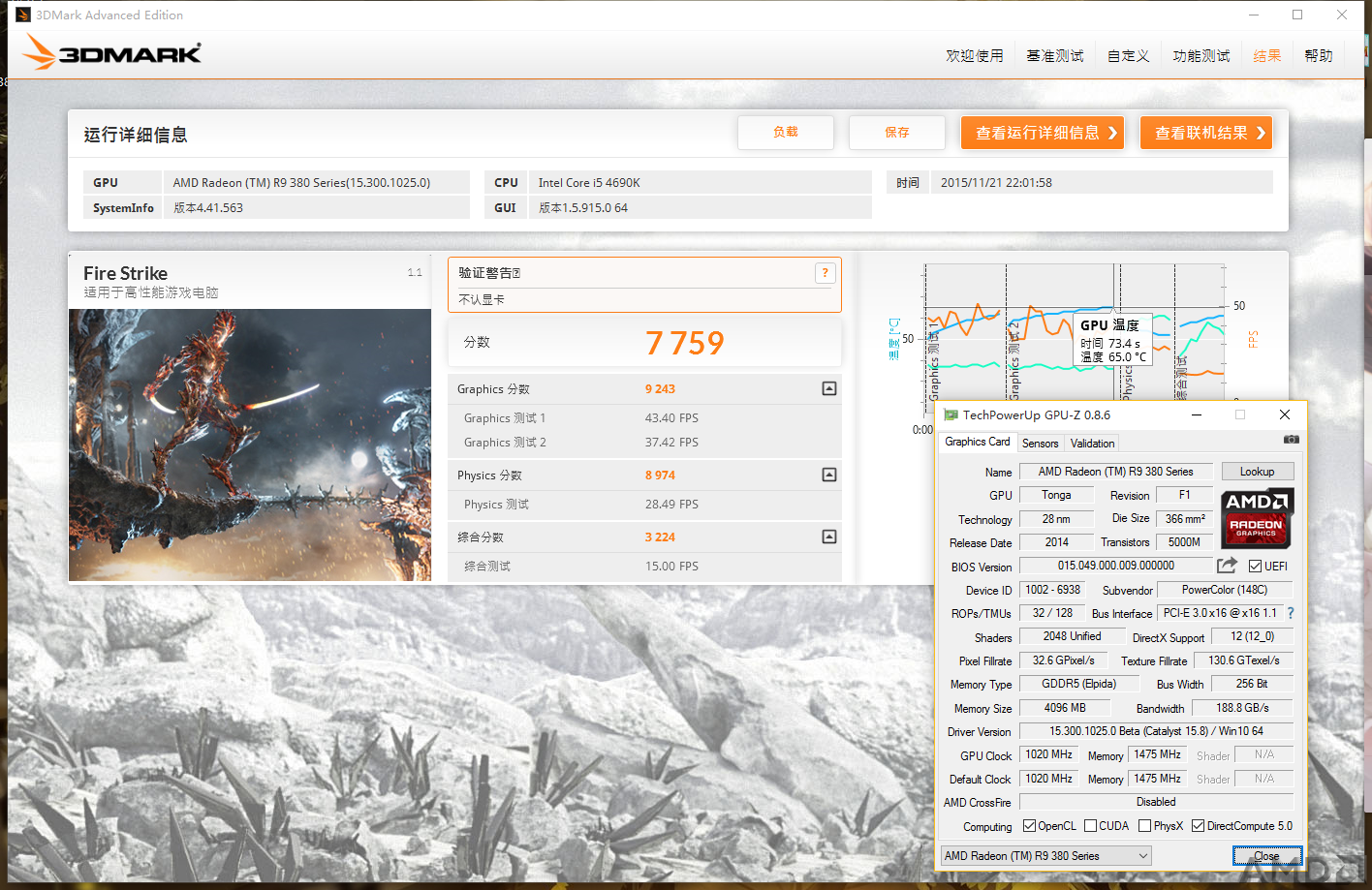Switch to the 自定义 tab

coord(1129,56)
